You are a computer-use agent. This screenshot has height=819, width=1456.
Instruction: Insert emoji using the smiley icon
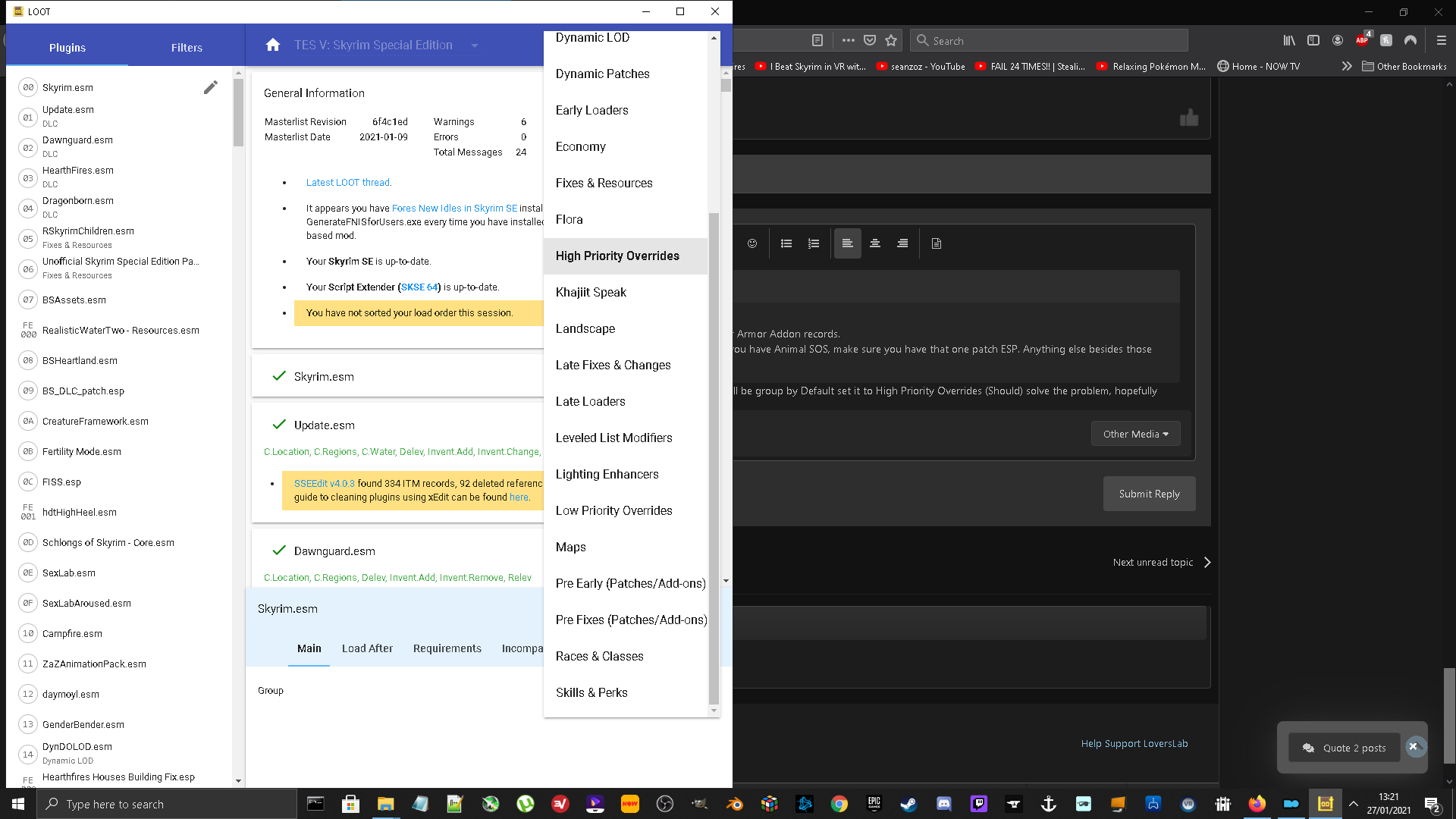pos(752,243)
